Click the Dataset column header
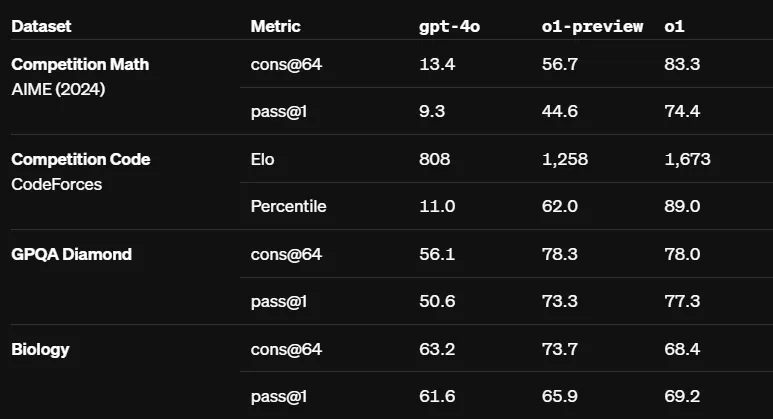The image size is (773, 419). pos(41,26)
